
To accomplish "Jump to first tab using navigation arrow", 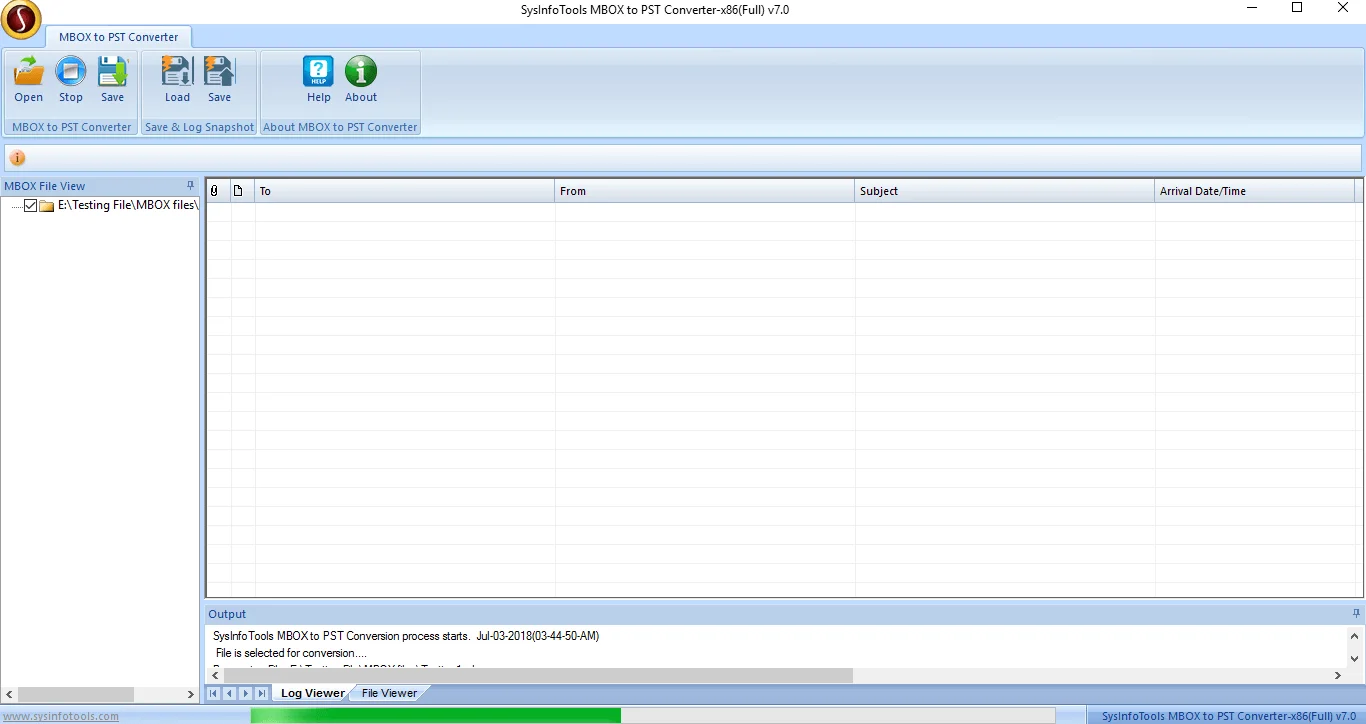I will click(213, 693).
